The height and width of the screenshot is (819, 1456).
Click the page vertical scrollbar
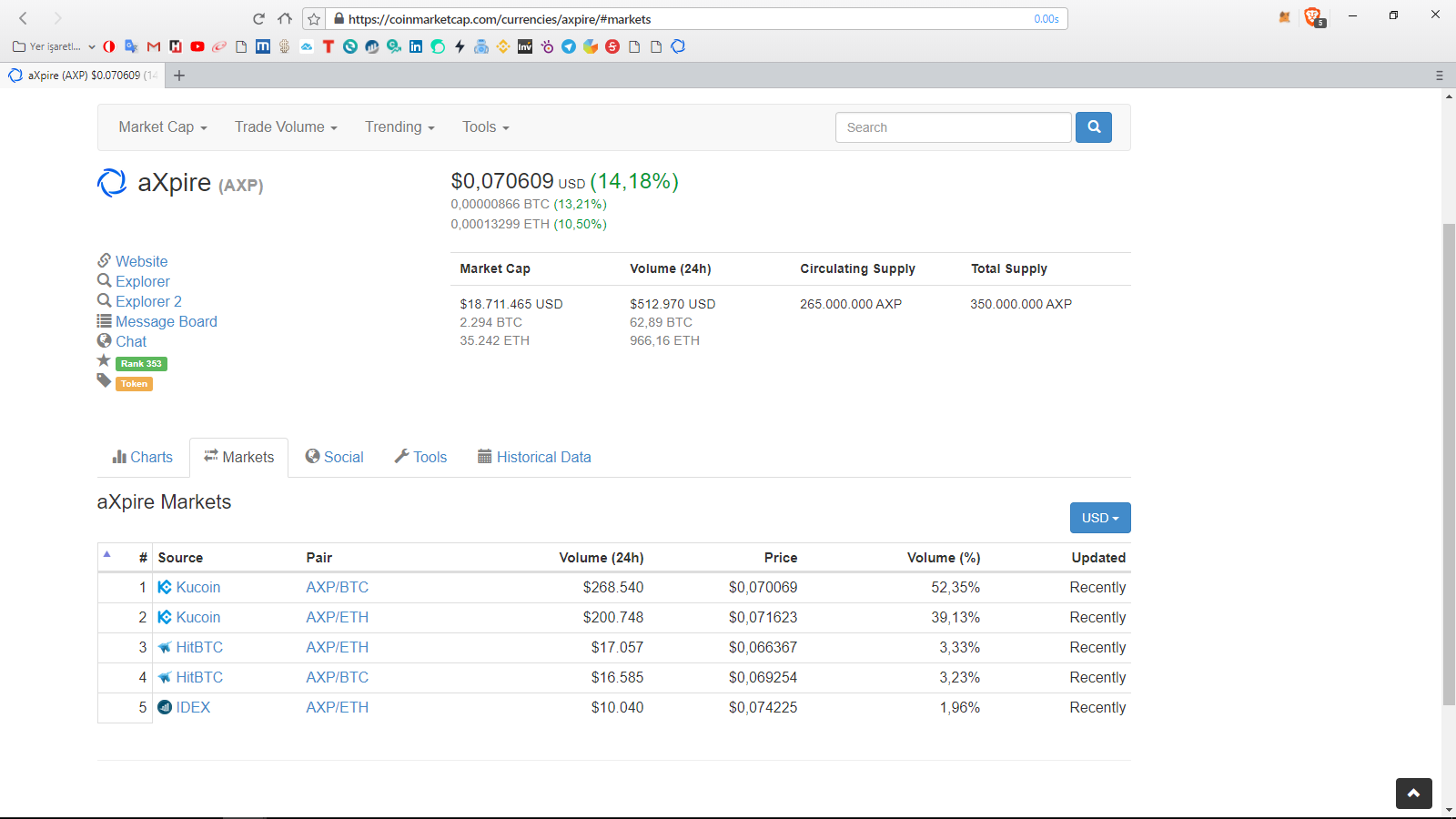[x=1449, y=464]
